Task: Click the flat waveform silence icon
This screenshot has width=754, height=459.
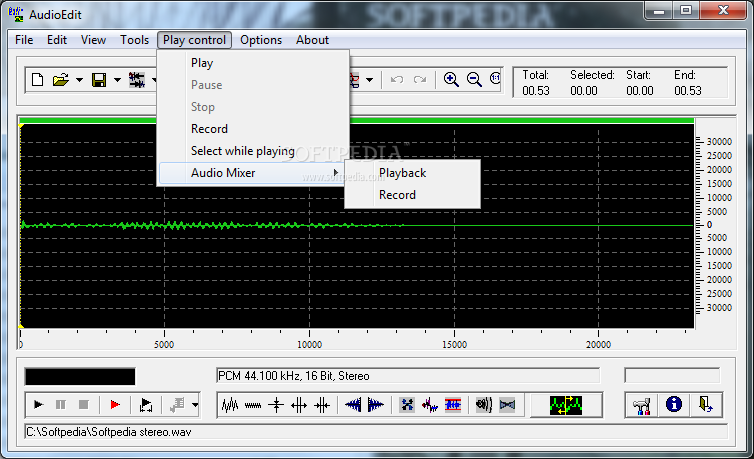Action: click(x=253, y=405)
